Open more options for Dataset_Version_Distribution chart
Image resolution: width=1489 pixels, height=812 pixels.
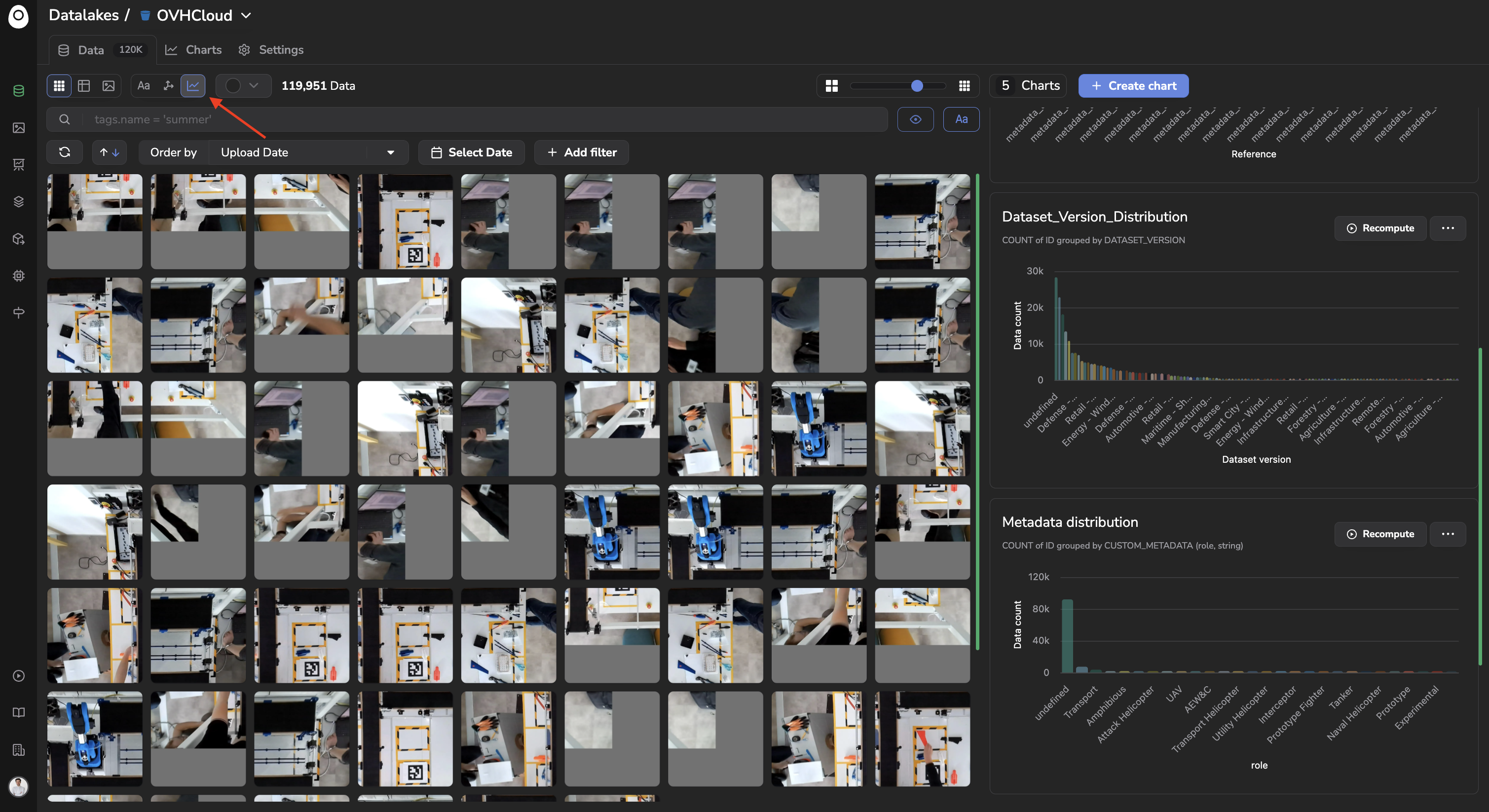(1448, 228)
